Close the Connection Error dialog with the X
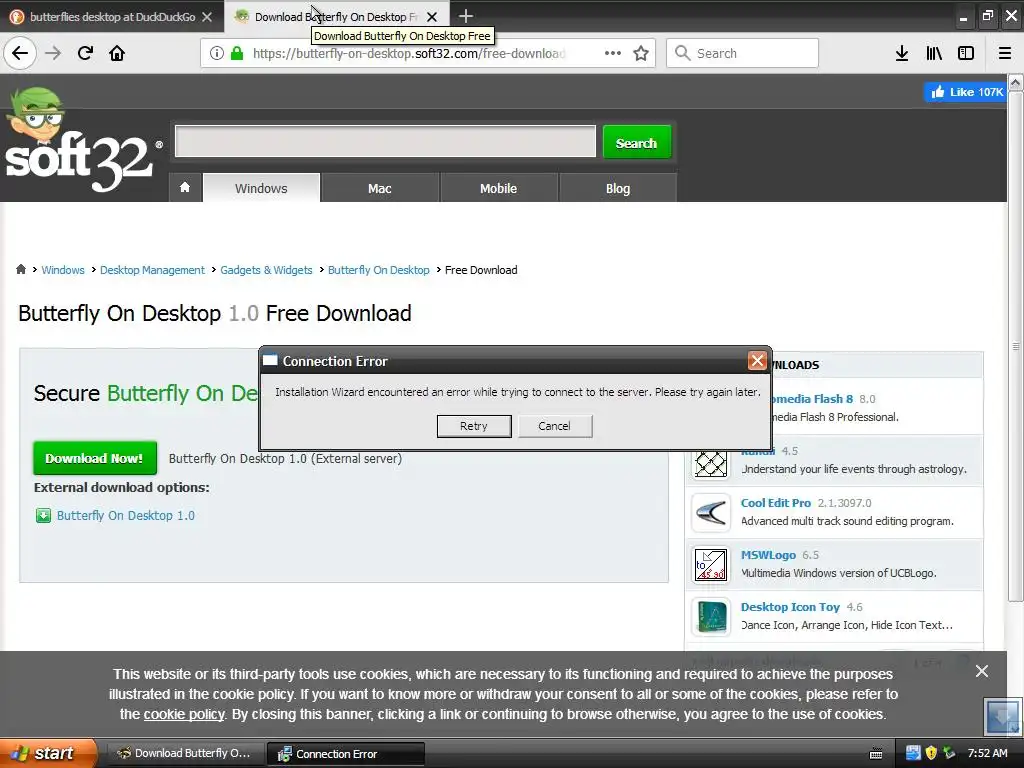The image size is (1024, 768). click(x=757, y=360)
